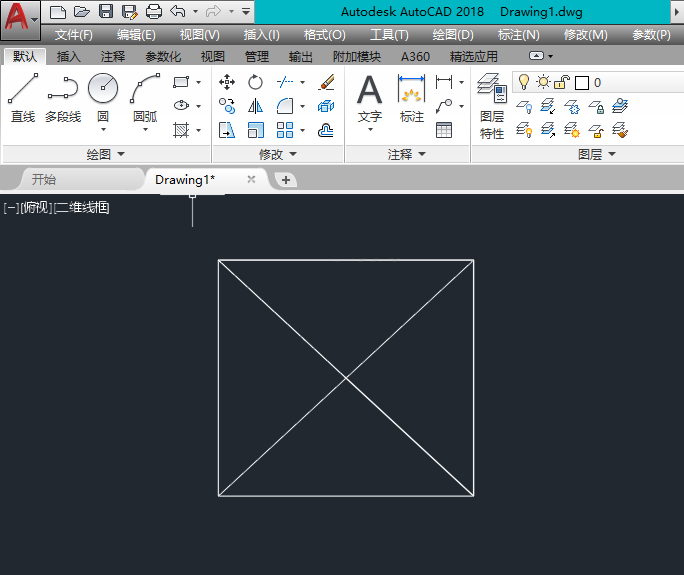Select the Text (文字) tool
This screenshot has height=575, width=684.
(x=369, y=99)
